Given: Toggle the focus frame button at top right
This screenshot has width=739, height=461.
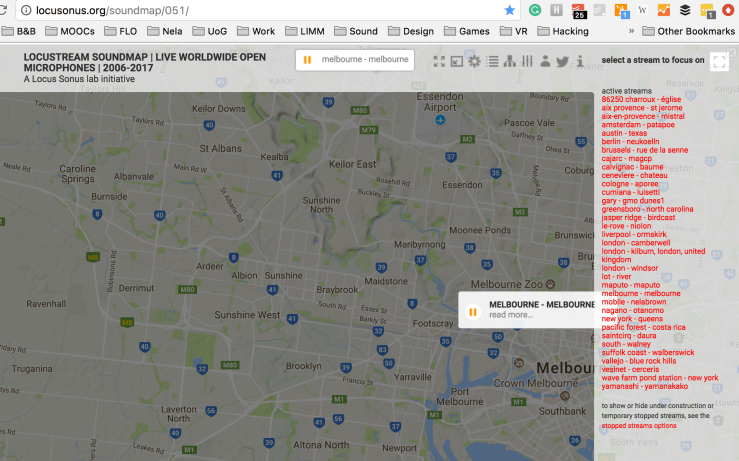Looking at the screenshot, I should (x=719, y=61).
